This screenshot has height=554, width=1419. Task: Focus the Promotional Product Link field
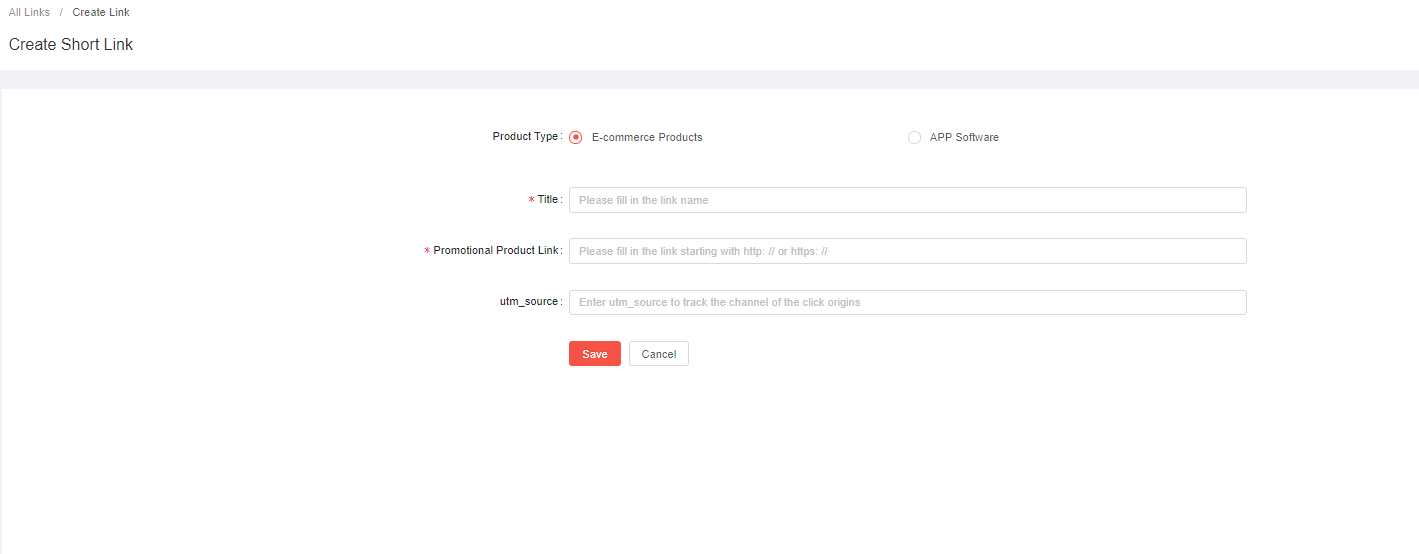coord(907,251)
